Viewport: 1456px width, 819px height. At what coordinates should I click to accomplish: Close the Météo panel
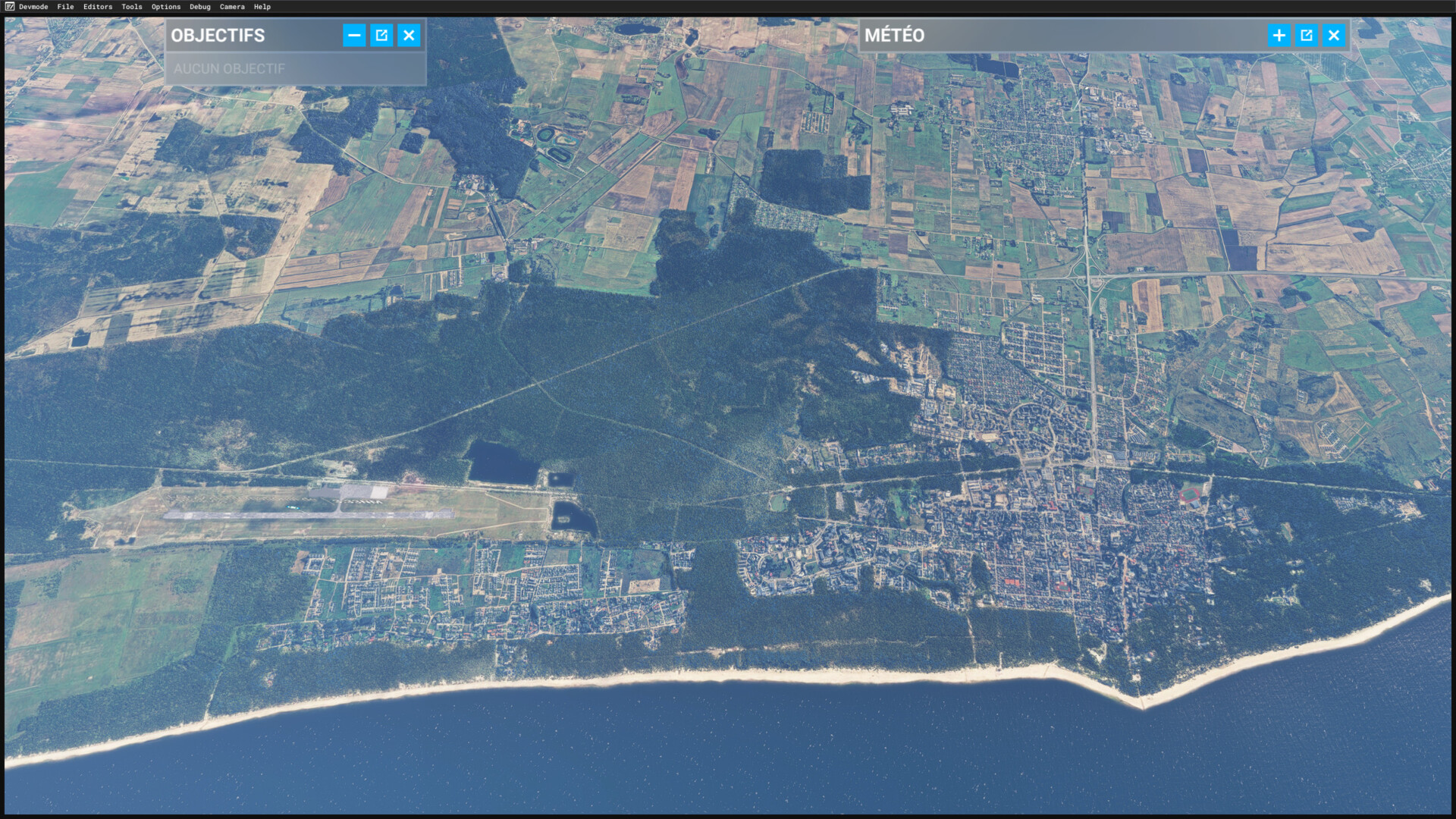[x=1333, y=35]
